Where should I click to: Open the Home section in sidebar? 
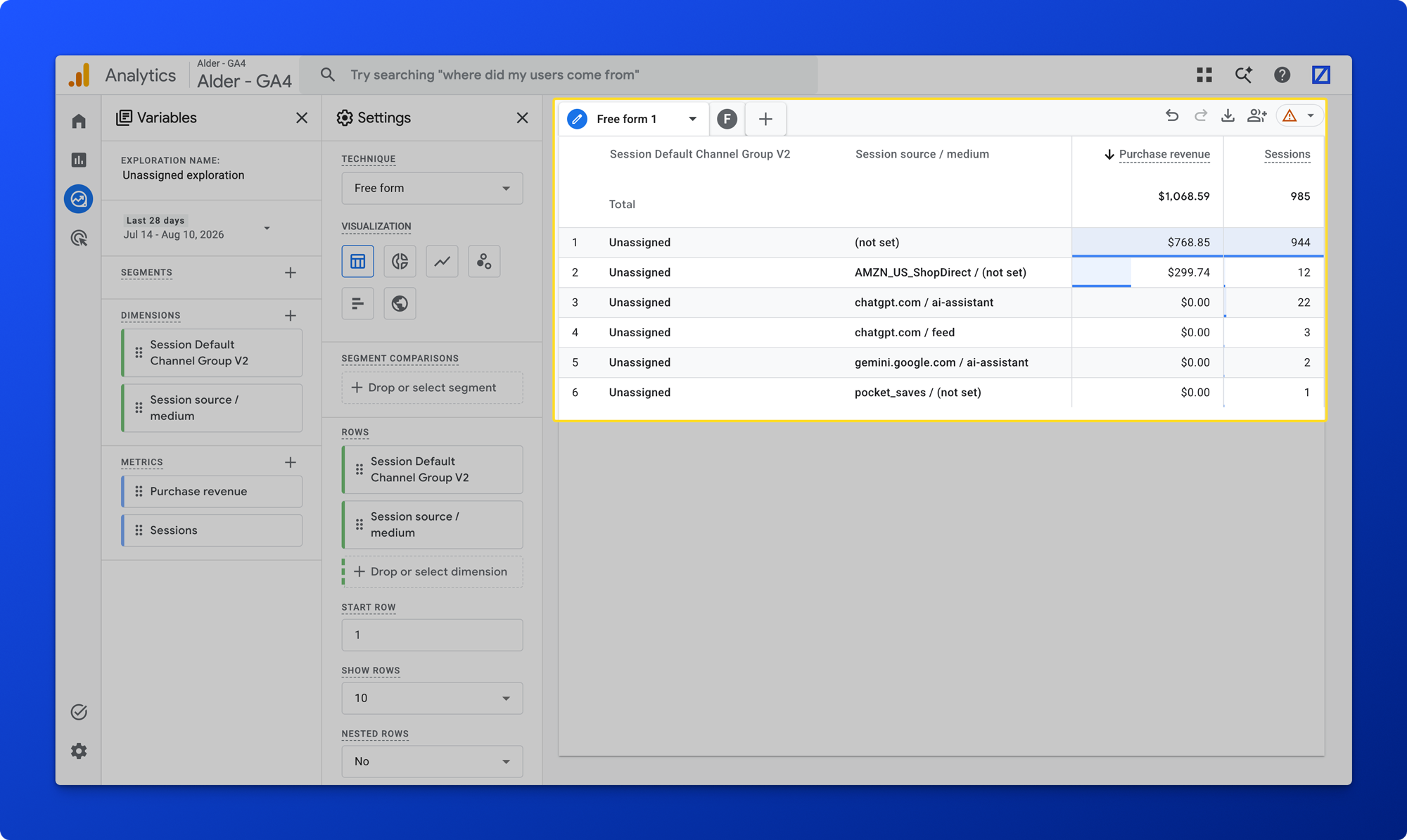tap(79, 121)
